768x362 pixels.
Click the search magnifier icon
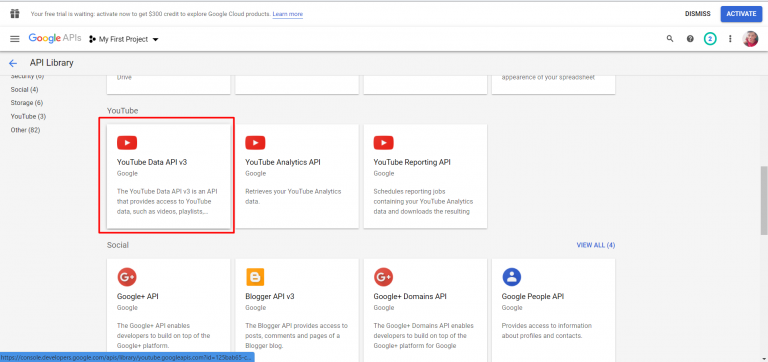[x=670, y=39]
